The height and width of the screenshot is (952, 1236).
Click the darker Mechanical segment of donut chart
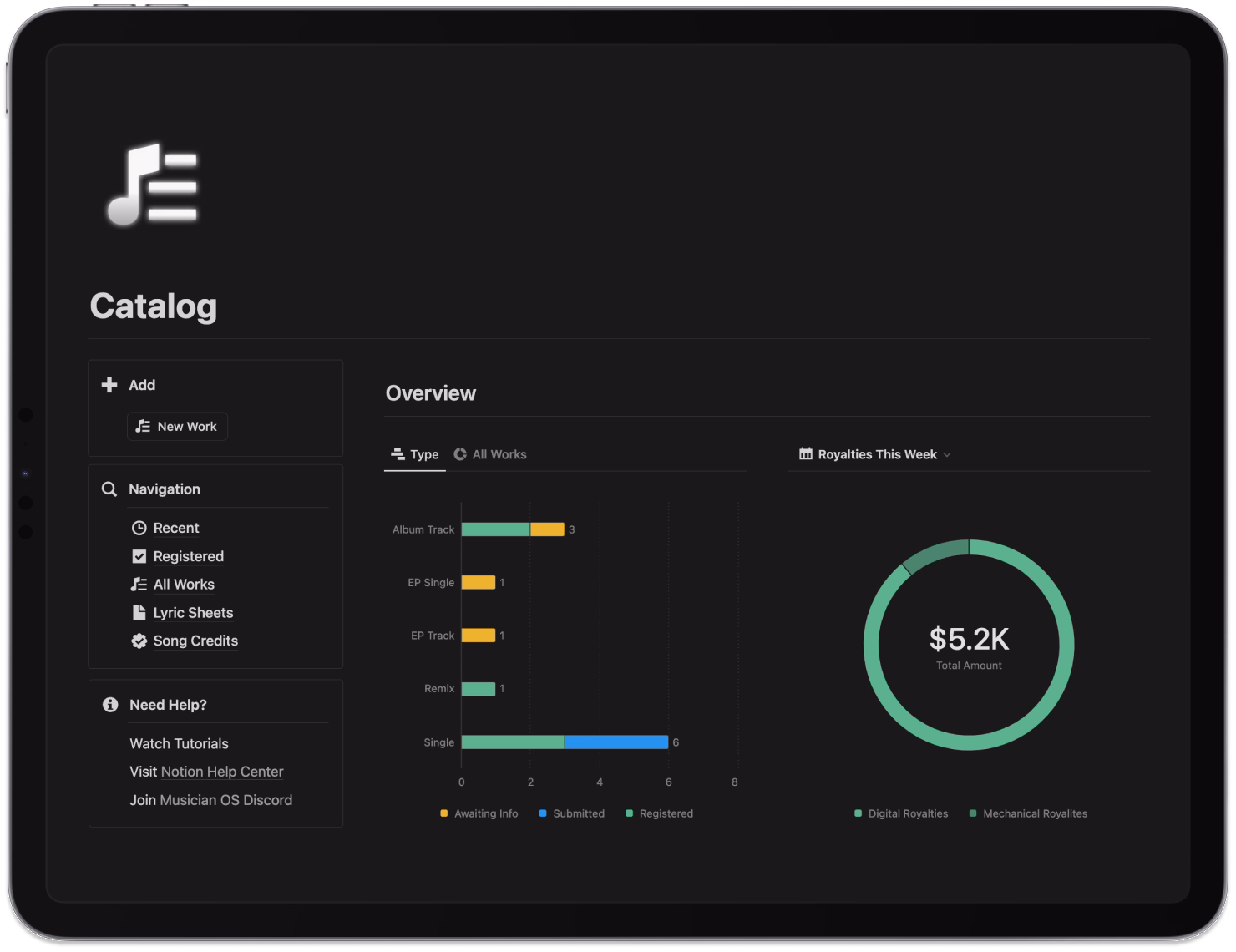[x=934, y=555]
